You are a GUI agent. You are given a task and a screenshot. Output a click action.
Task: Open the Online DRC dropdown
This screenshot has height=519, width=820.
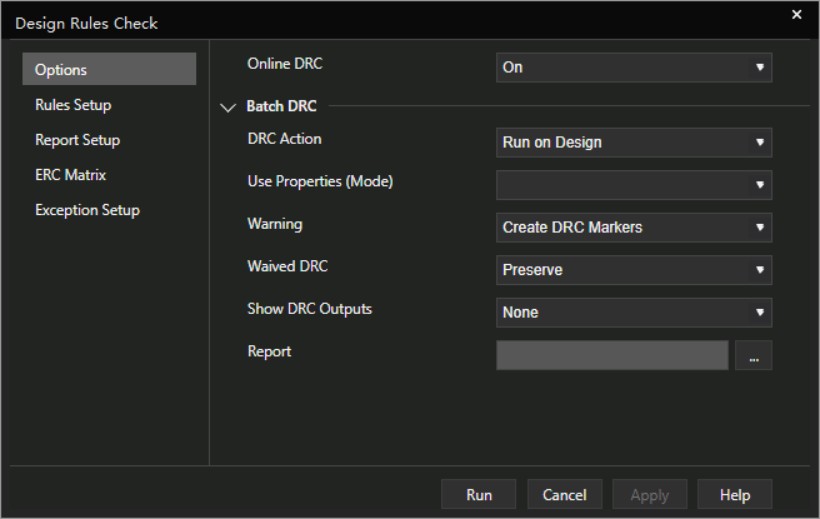634,67
